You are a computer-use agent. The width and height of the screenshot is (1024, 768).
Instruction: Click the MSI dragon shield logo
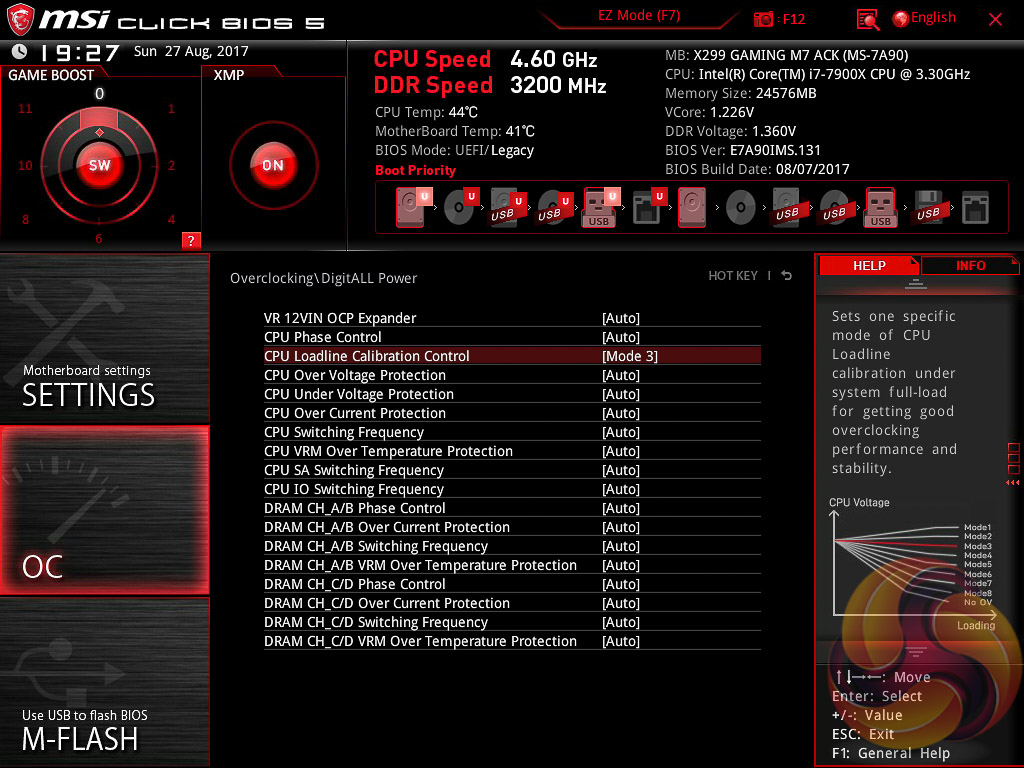click(x=20, y=20)
